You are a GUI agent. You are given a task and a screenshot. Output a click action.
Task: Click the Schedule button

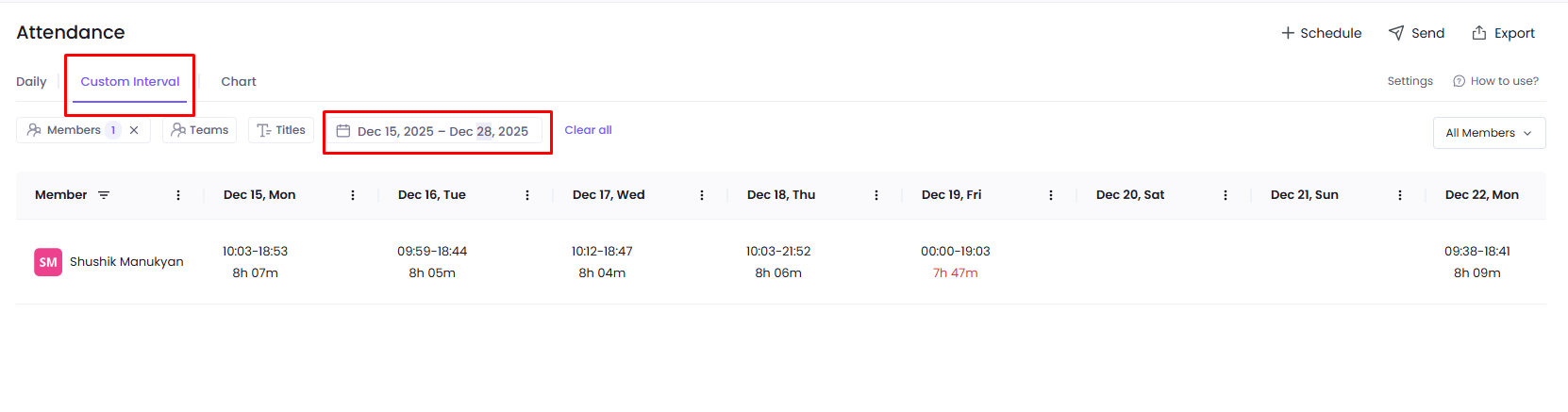1321,33
